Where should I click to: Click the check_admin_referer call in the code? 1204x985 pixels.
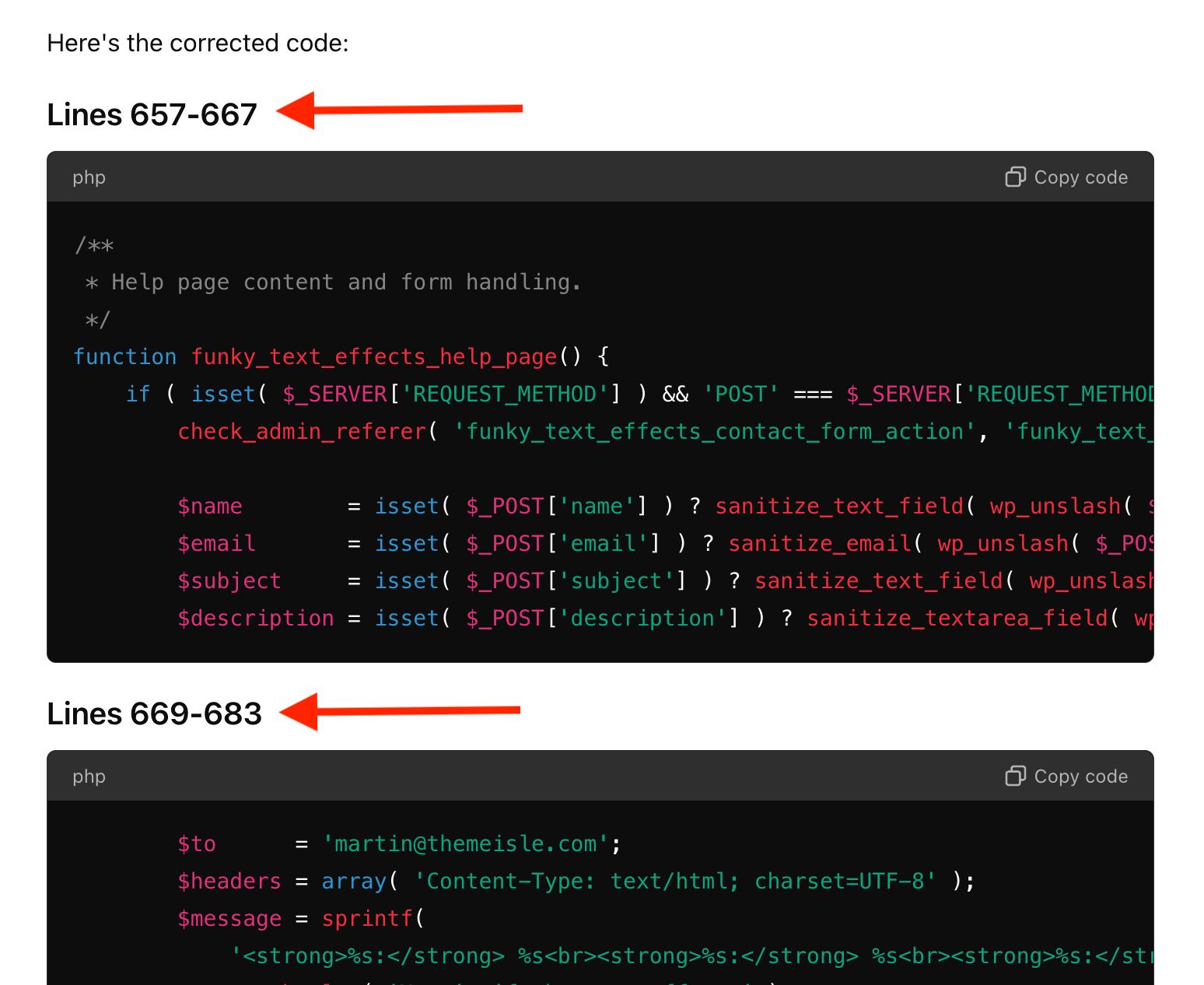[302, 431]
